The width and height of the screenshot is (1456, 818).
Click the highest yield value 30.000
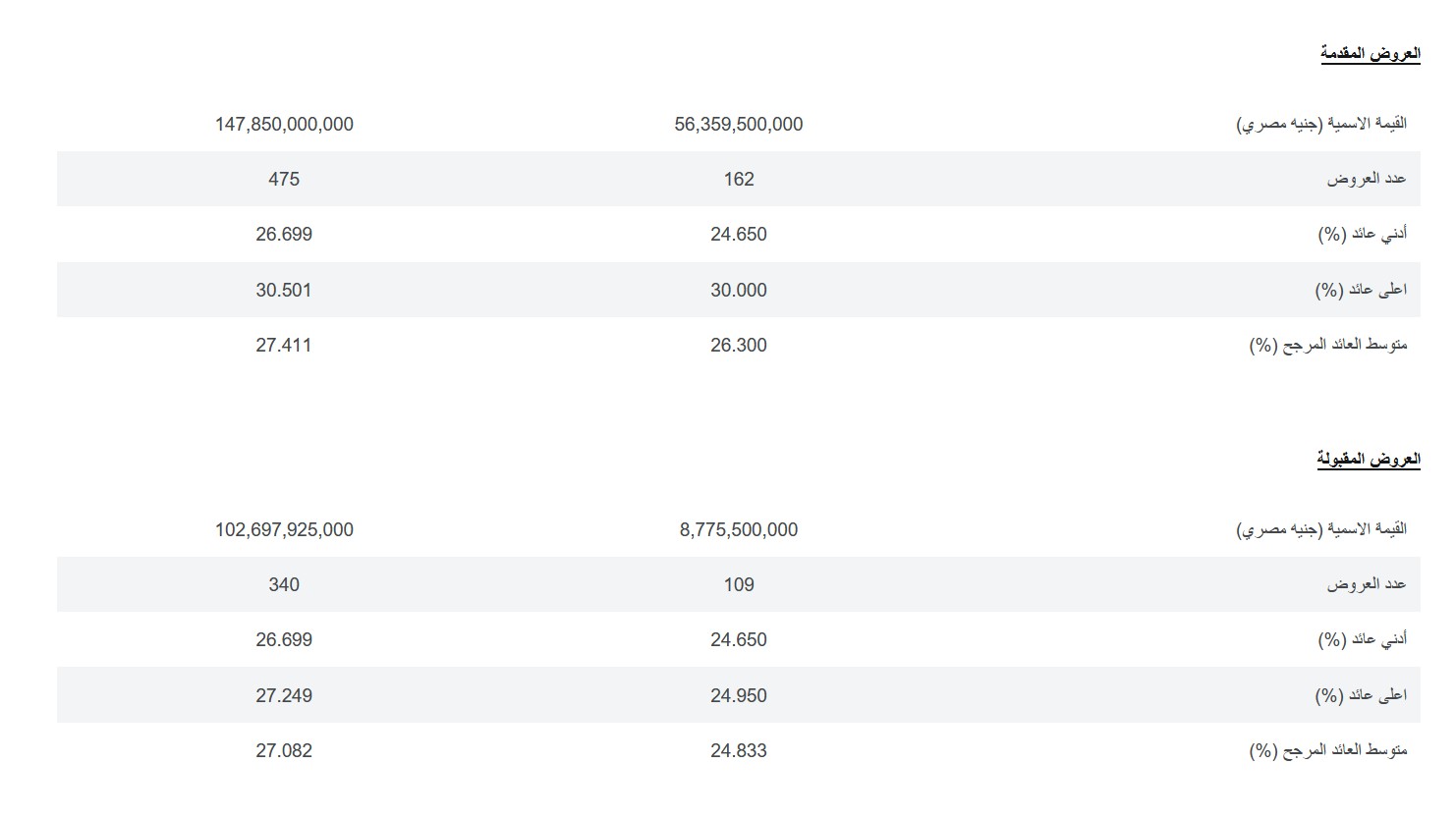pos(739,290)
